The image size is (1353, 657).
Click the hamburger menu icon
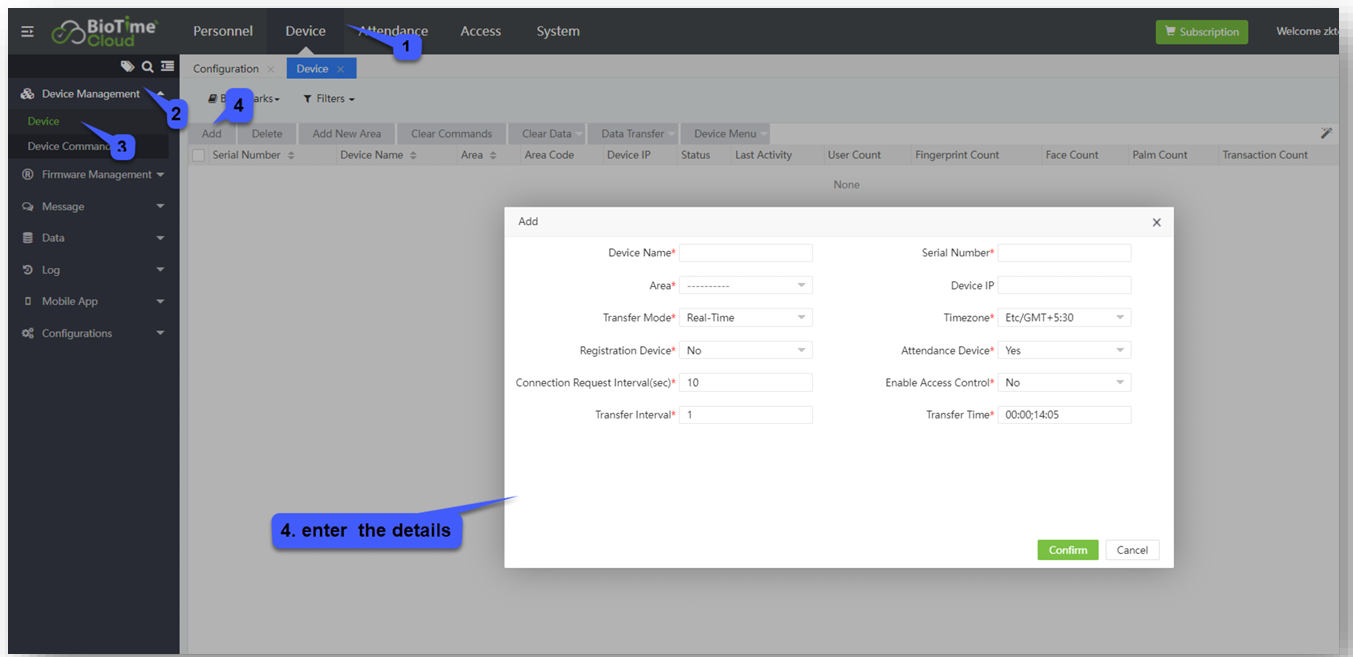tap(28, 32)
